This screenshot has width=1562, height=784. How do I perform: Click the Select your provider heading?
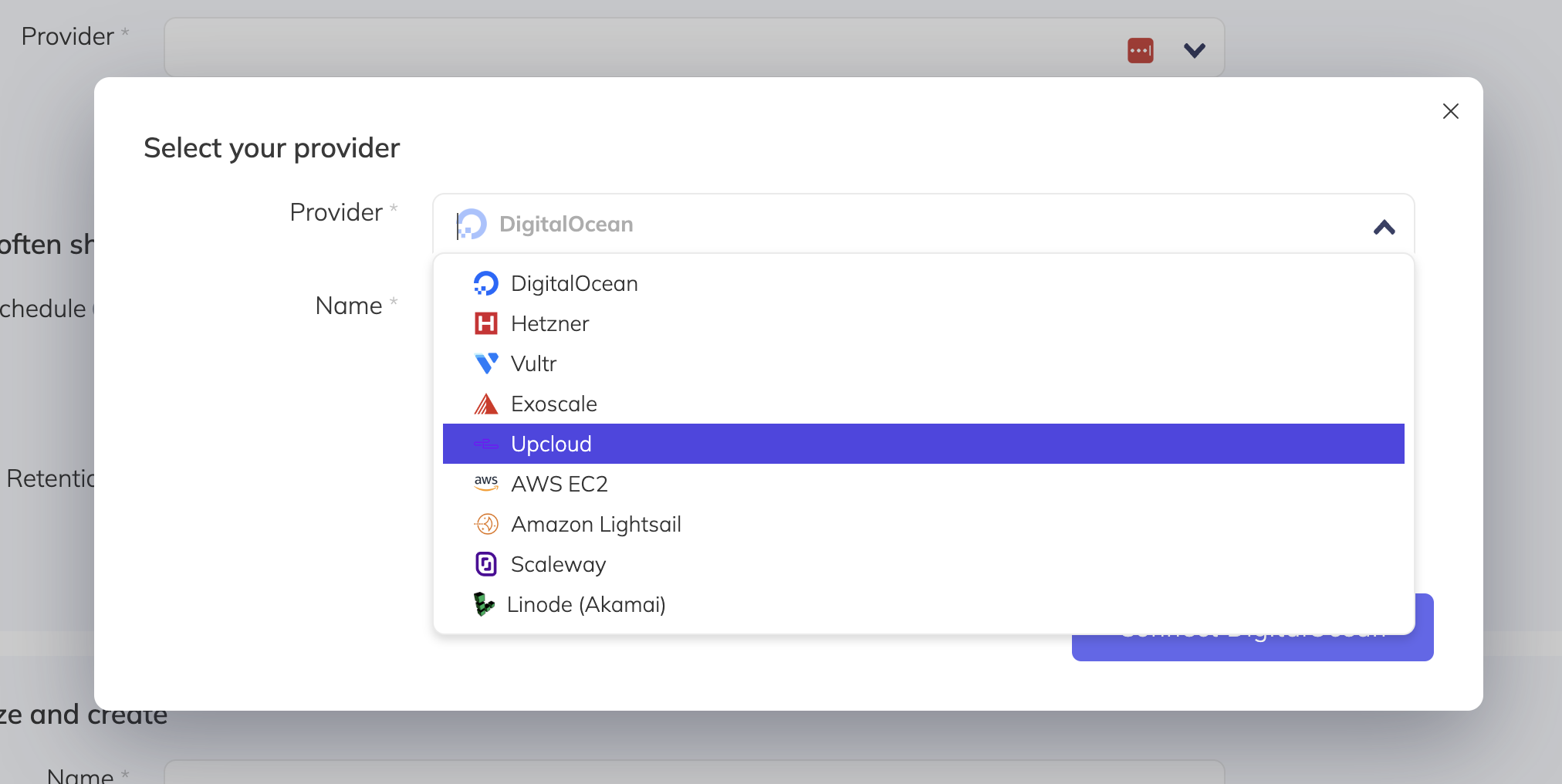pos(272,147)
